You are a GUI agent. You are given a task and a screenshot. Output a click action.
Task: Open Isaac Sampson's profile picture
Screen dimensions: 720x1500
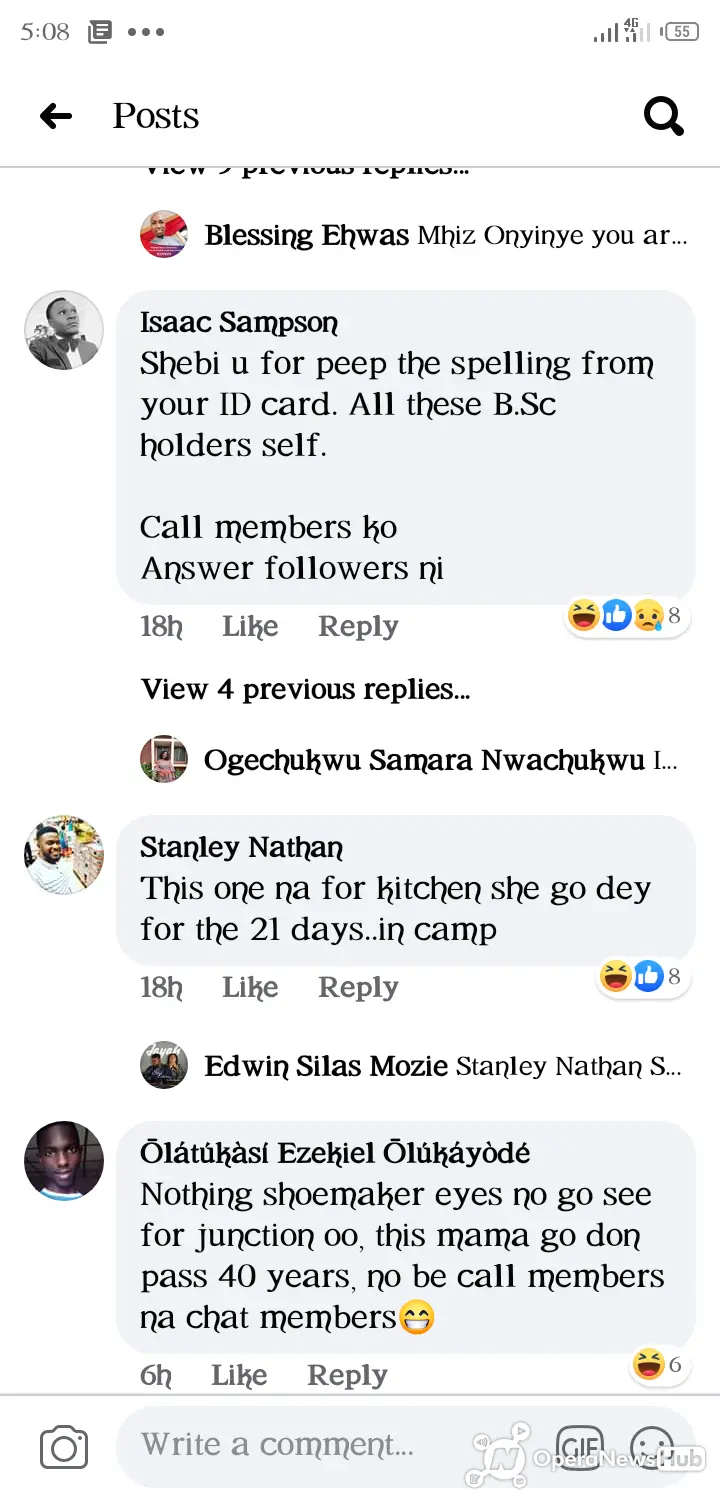coord(64,330)
